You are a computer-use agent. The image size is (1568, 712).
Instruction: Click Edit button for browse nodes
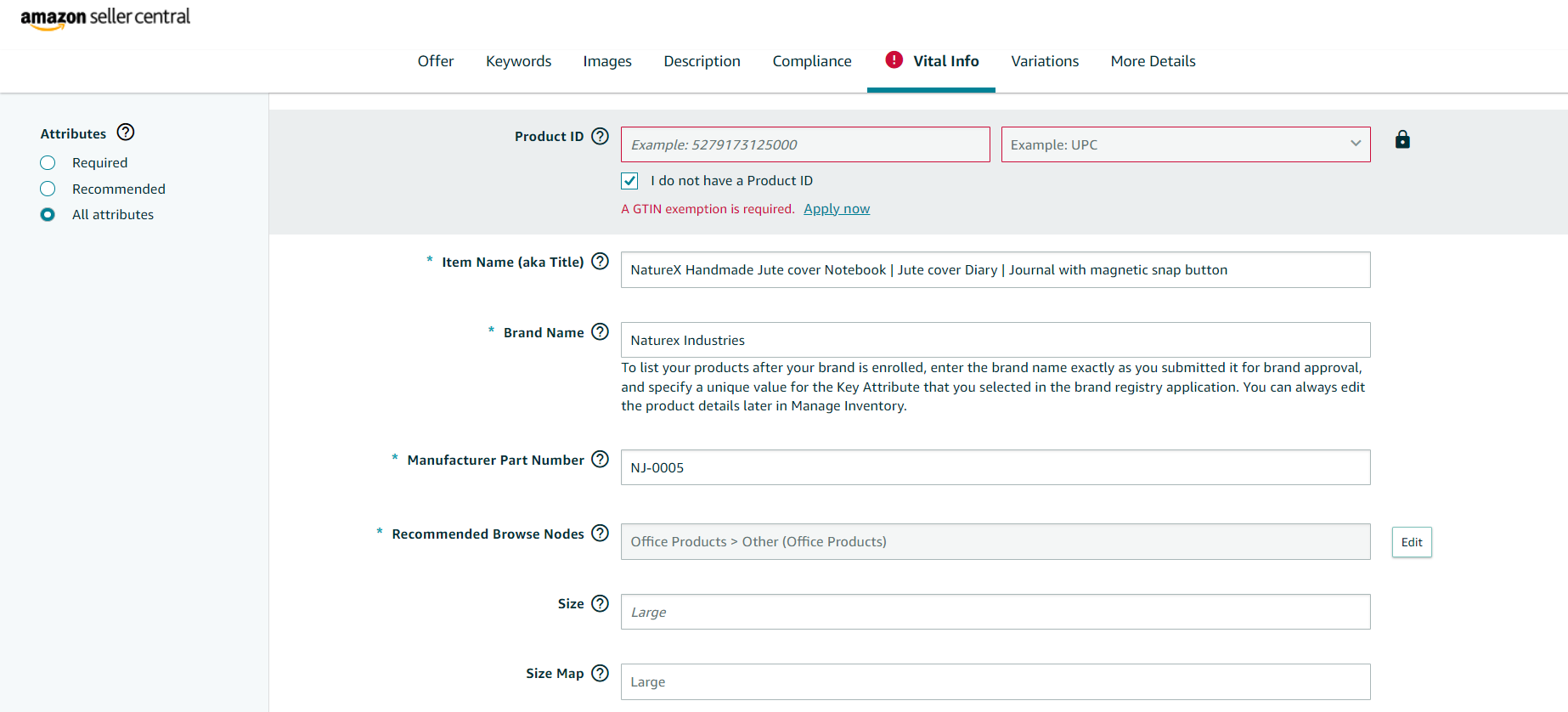coord(1412,542)
